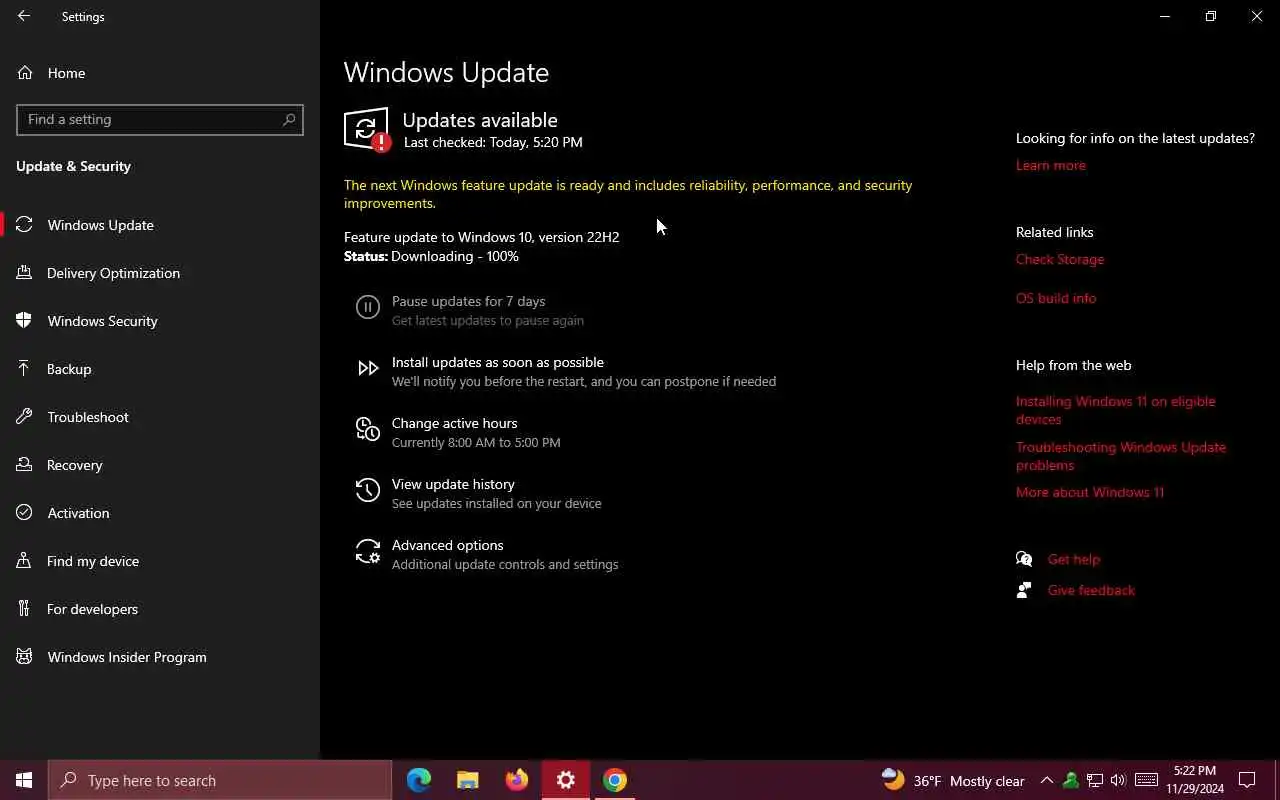Open View update history

[453, 484]
